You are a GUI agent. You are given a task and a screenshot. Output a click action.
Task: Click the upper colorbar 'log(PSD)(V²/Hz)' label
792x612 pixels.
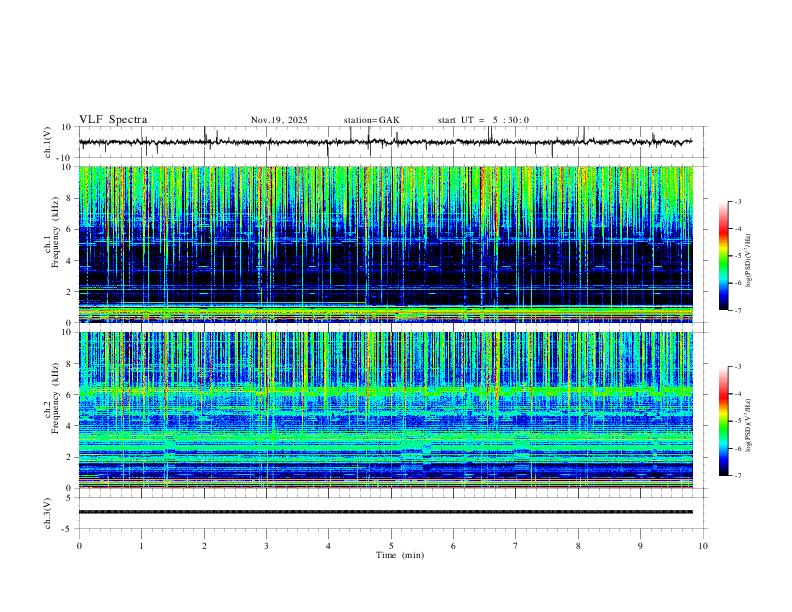[748, 260]
